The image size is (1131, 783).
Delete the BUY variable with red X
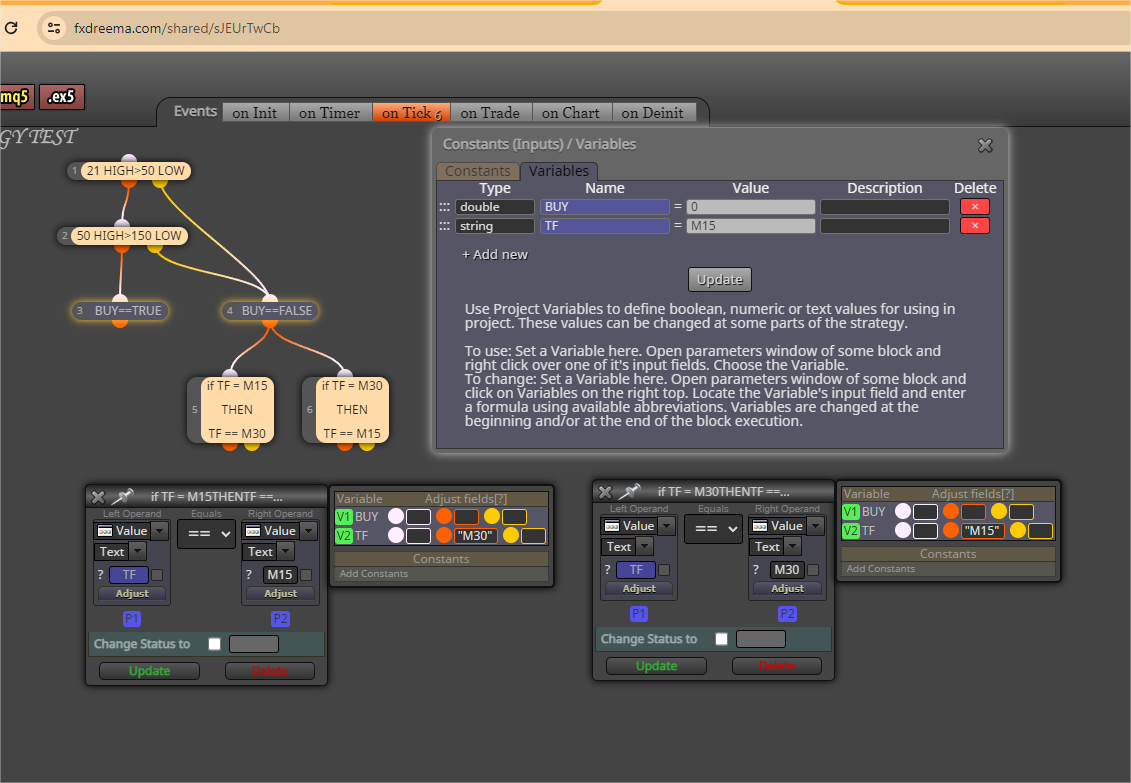tap(974, 207)
